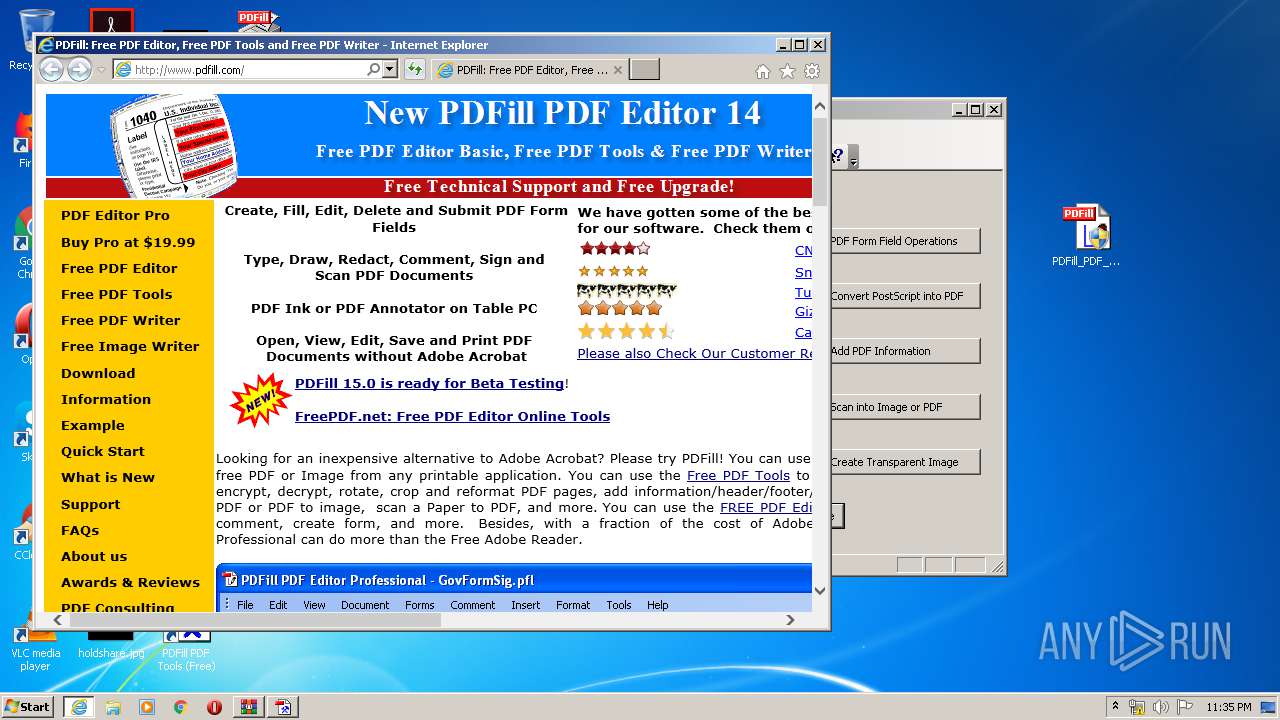The height and width of the screenshot is (720, 1280).
Task: Click the four red stars rating
Action: pos(614,248)
